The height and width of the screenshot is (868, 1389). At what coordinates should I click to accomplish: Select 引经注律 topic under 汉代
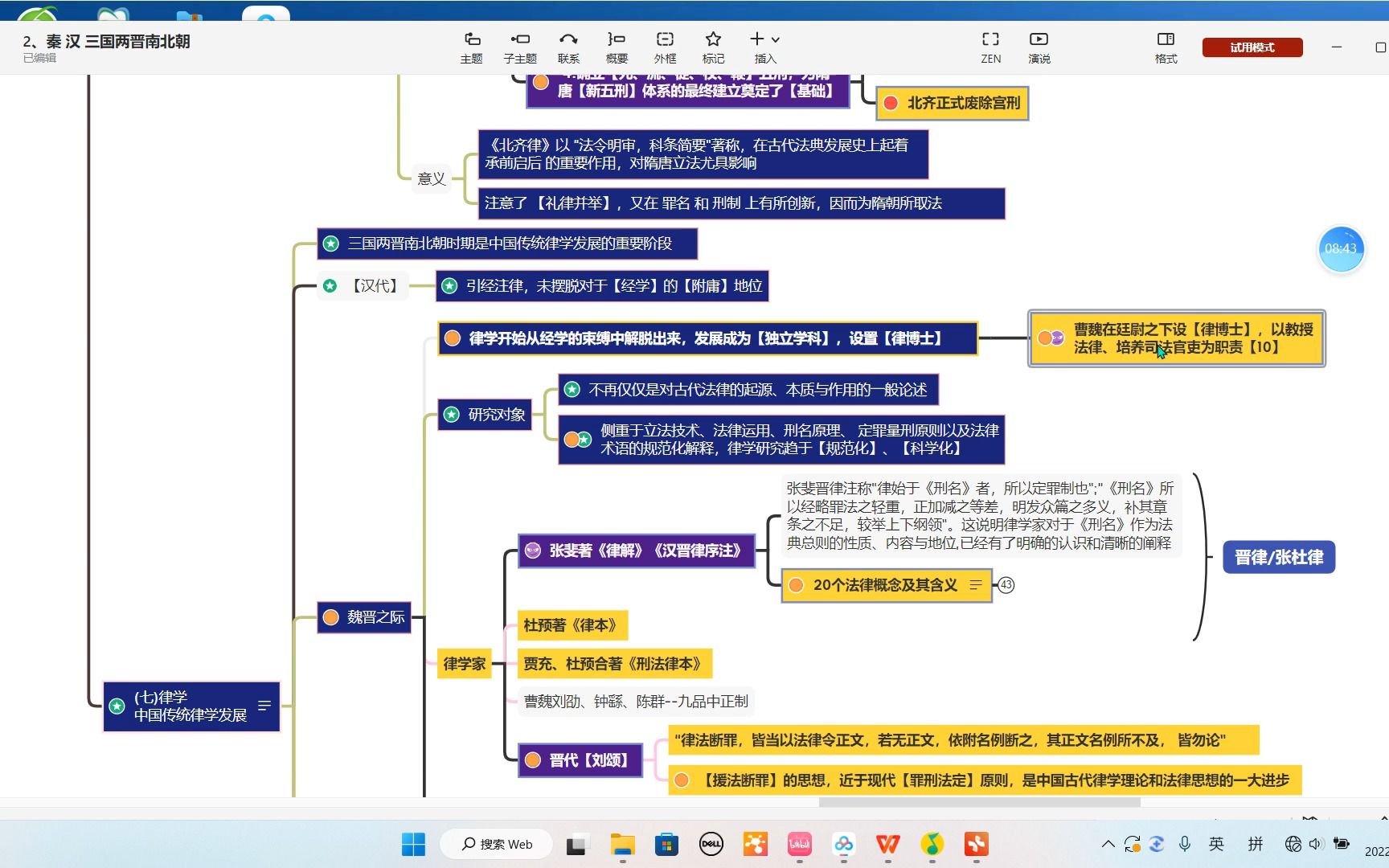(x=602, y=286)
